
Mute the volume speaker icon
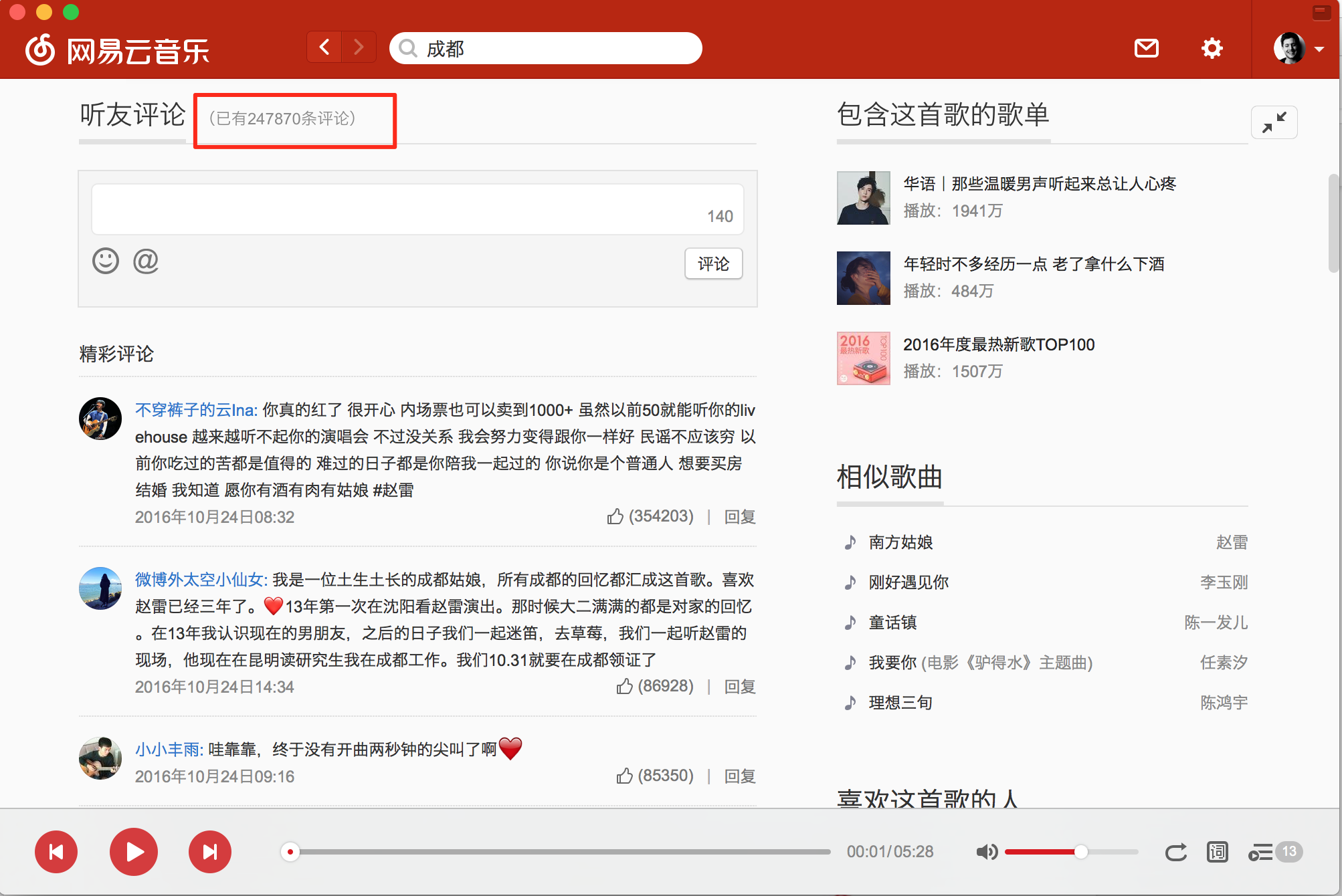[986, 851]
